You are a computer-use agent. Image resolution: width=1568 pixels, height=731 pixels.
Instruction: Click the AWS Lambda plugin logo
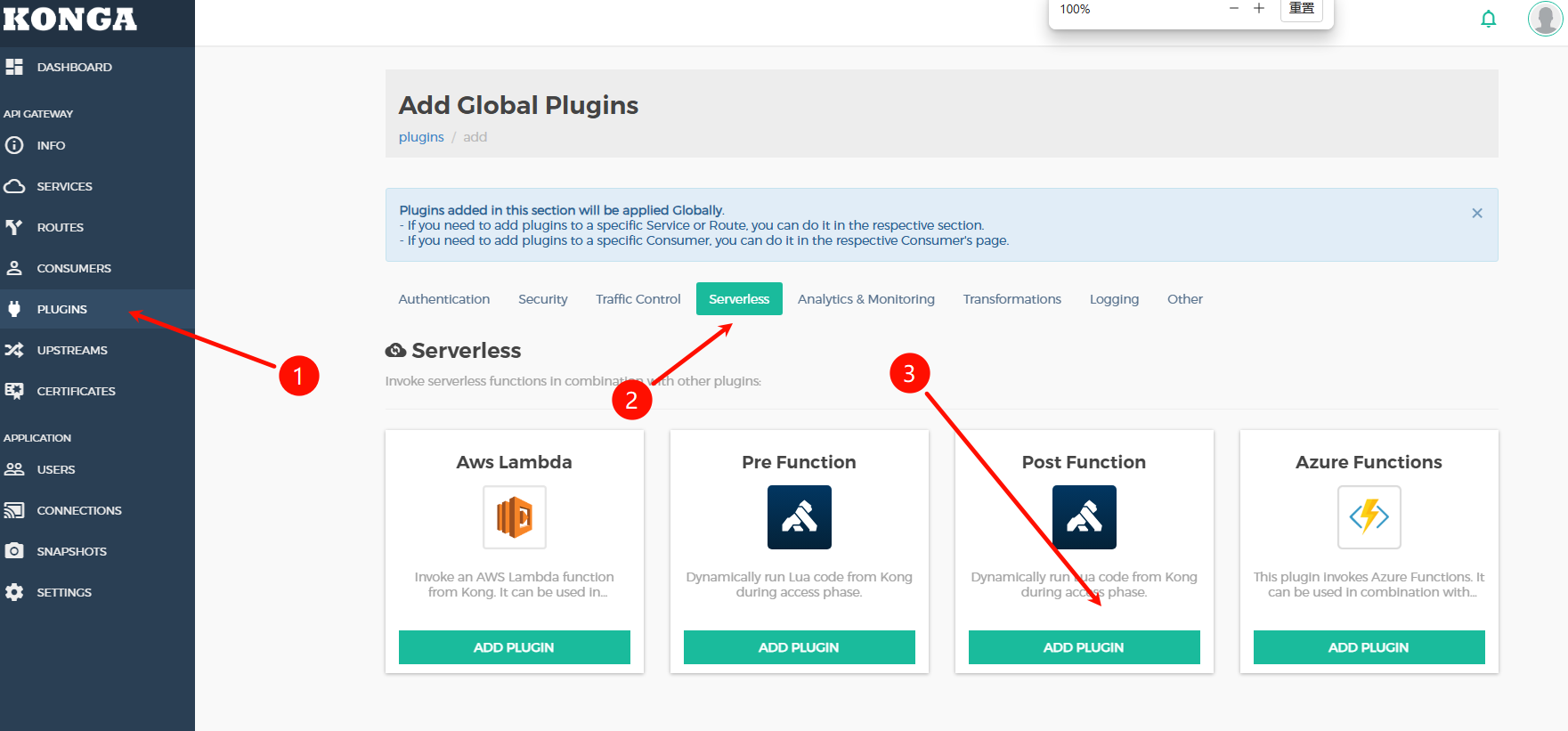click(x=515, y=517)
